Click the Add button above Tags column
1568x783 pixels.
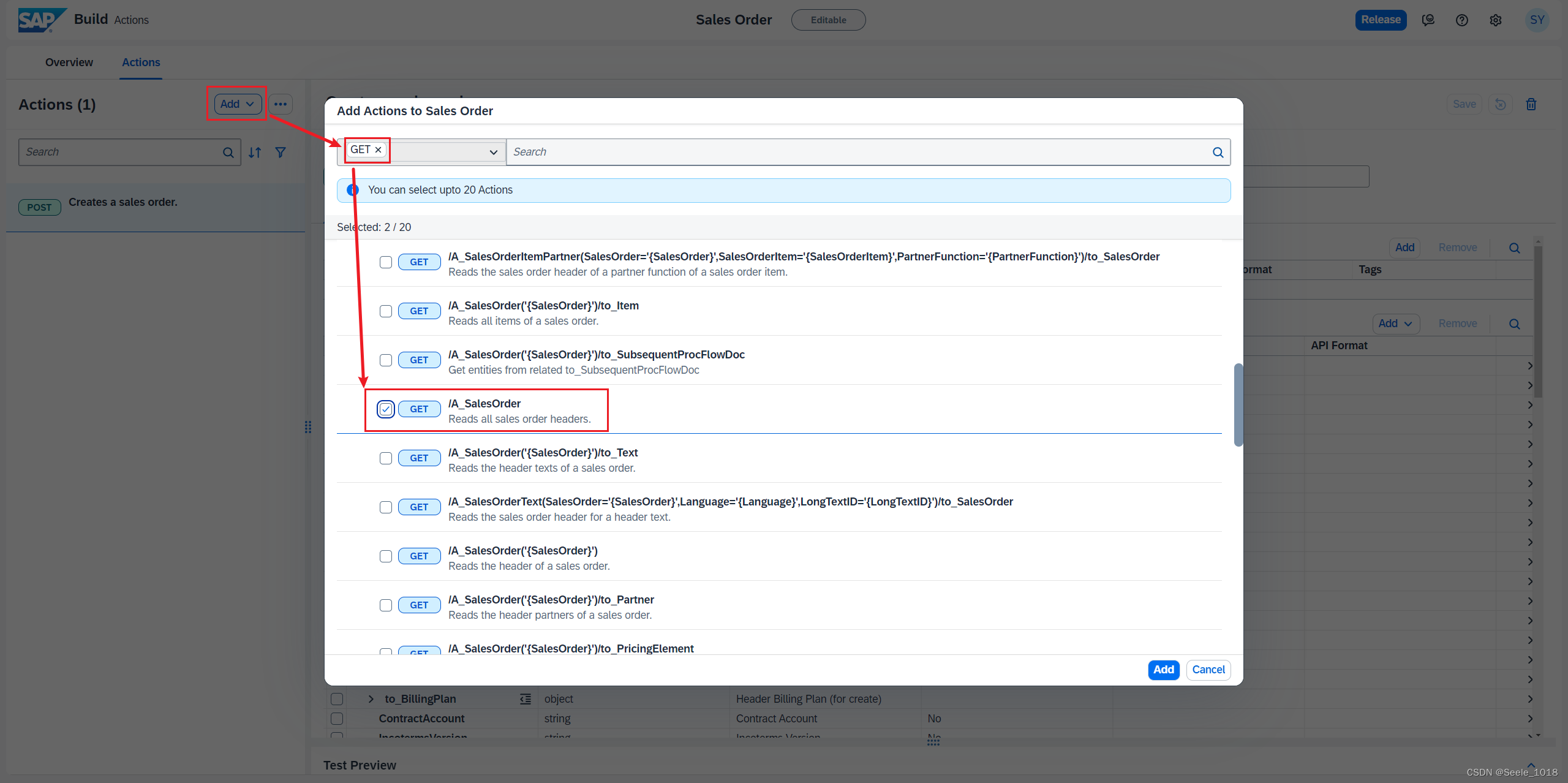pyautogui.click(x=1404, y=248)
